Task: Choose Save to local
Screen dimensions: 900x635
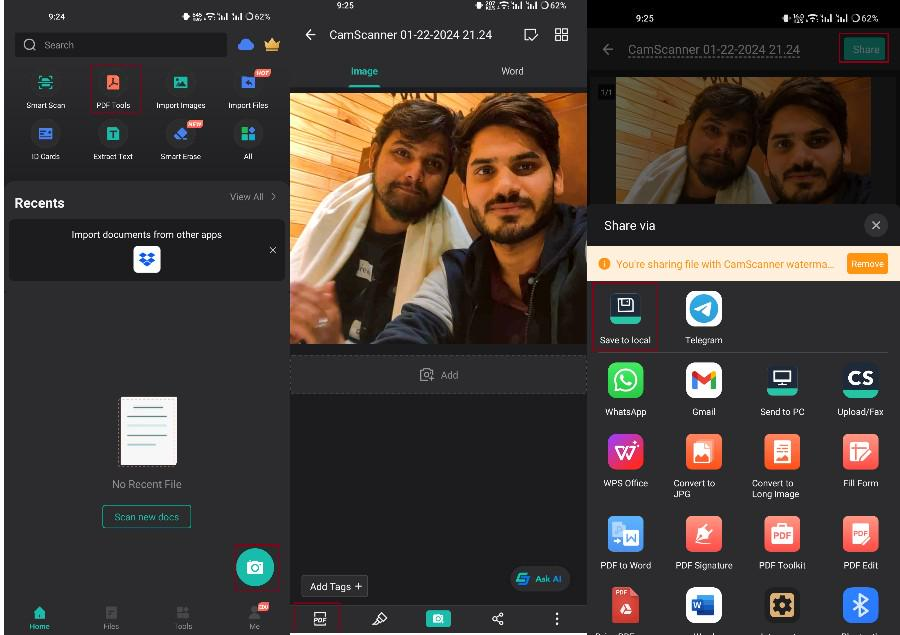Action: [x=625, y=318]
